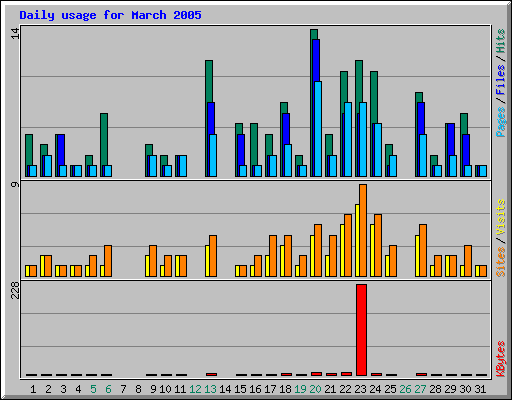
Task: Click the Pages axis label
Action: 500,122
